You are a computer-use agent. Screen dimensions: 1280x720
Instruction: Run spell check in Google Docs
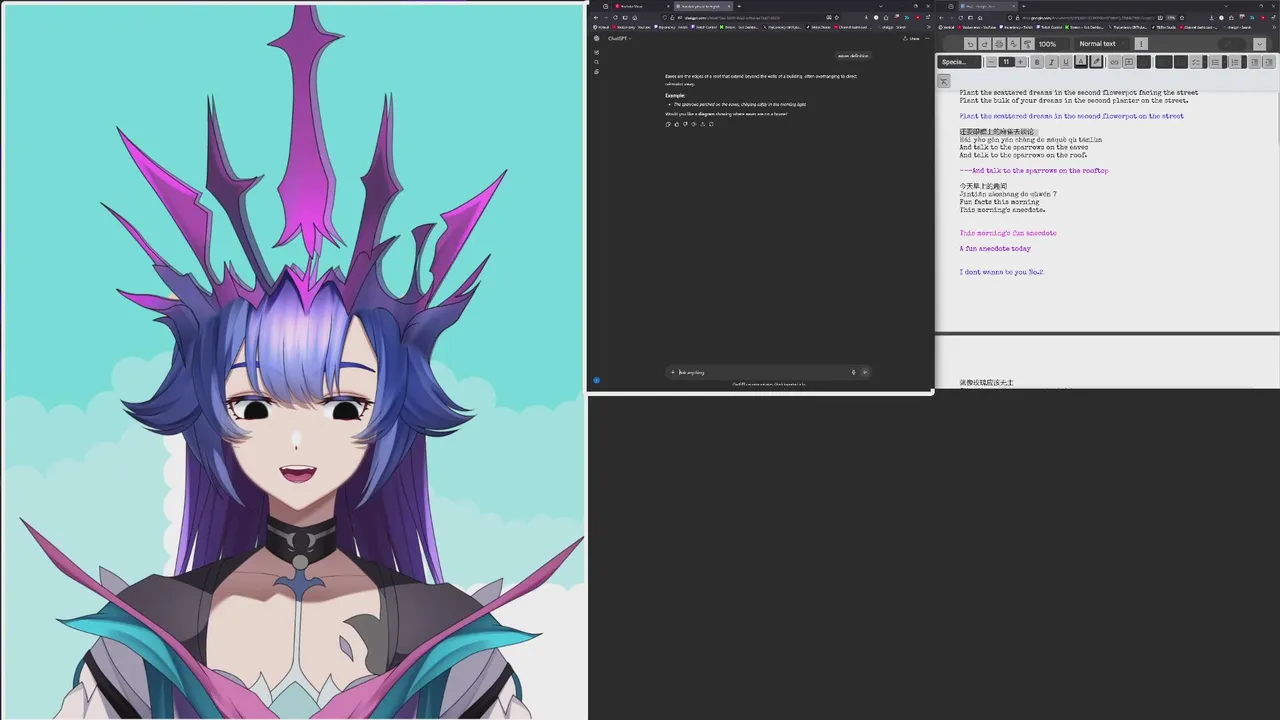(1013, 44)
